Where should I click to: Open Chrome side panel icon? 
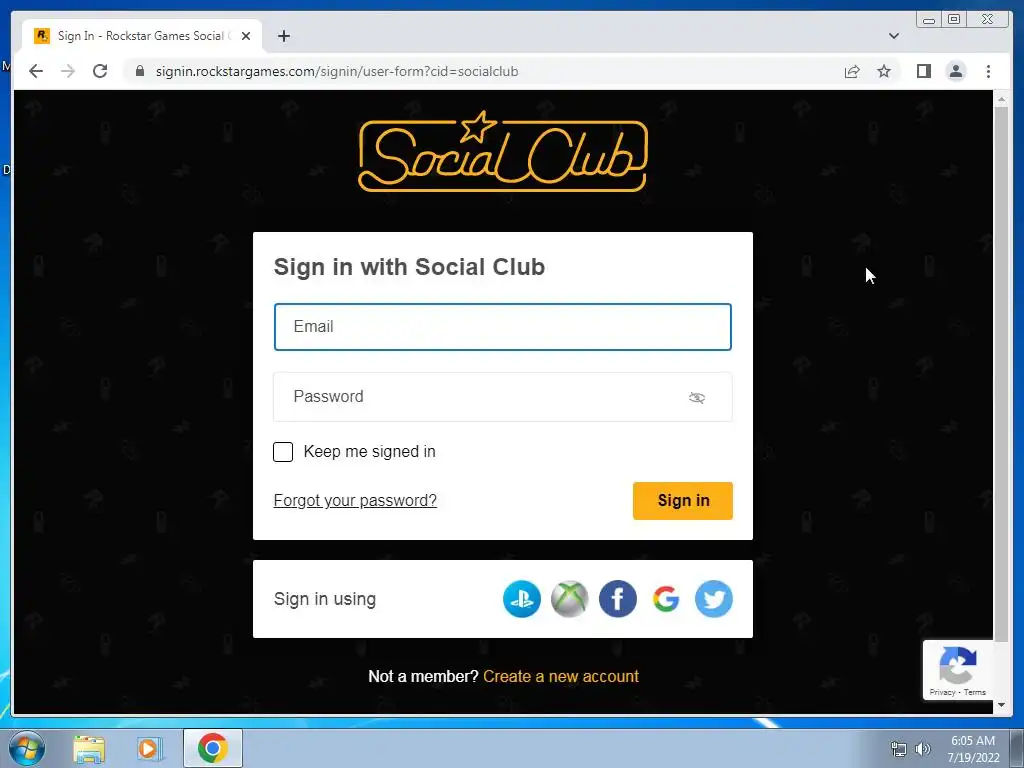923,71
